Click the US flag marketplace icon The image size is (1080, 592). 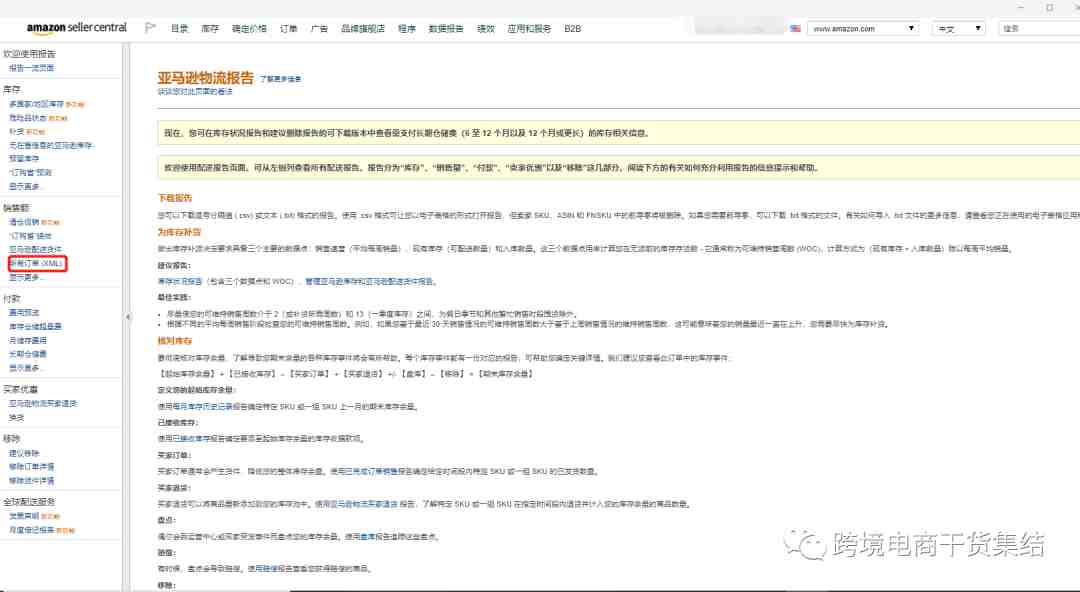(x=795, y=29)
